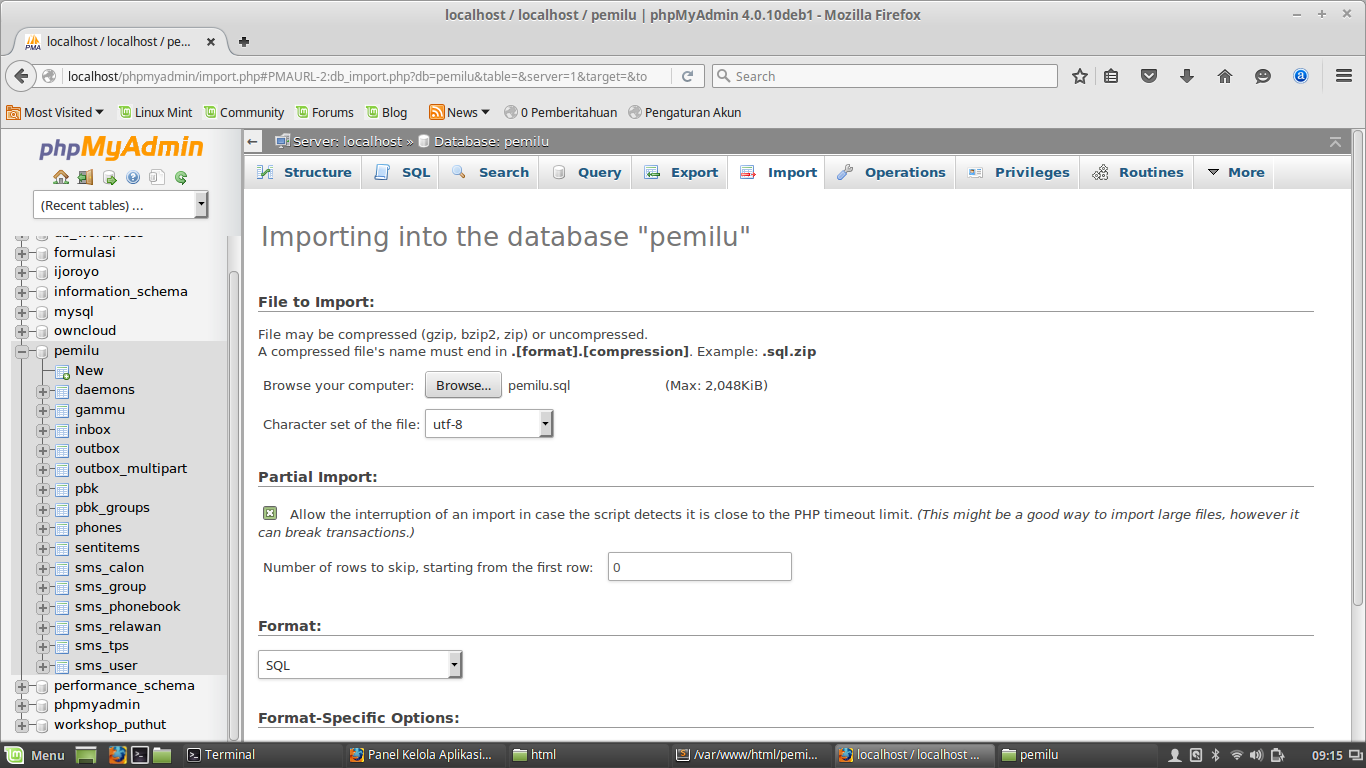The height and width of the screenshot is (768, 1366).
Task: Open the Most Visited bookmarks dropdown
Action: [55, 112]
